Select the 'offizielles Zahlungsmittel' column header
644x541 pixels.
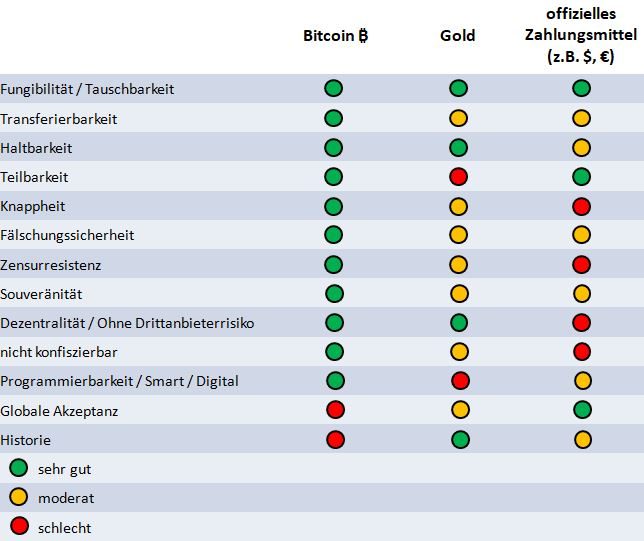581,36
